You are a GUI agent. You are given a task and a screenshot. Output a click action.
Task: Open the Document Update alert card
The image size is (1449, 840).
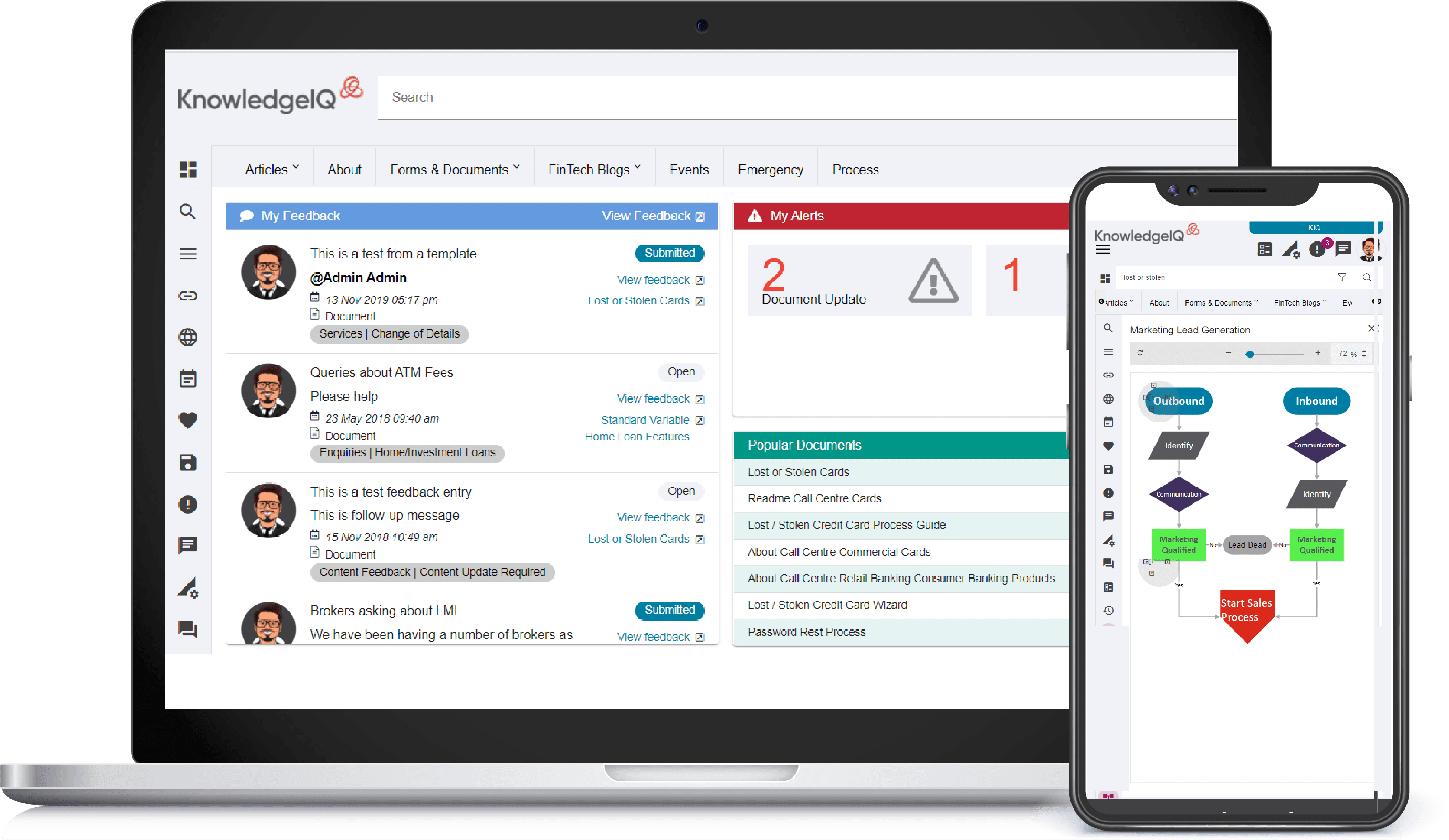point(859,280)
